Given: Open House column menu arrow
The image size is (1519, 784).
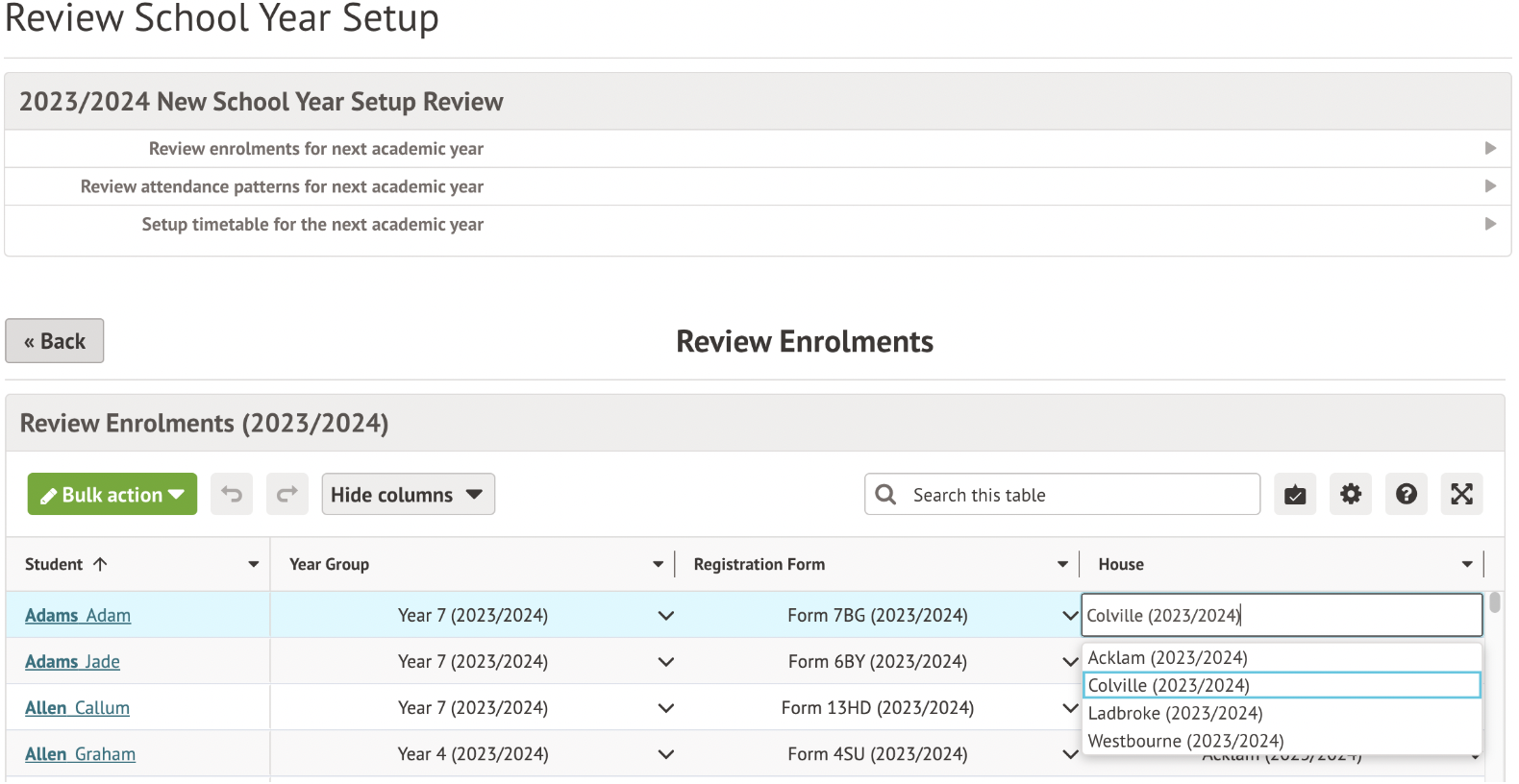Looking at the screenshot, I should pos(1468,564).
